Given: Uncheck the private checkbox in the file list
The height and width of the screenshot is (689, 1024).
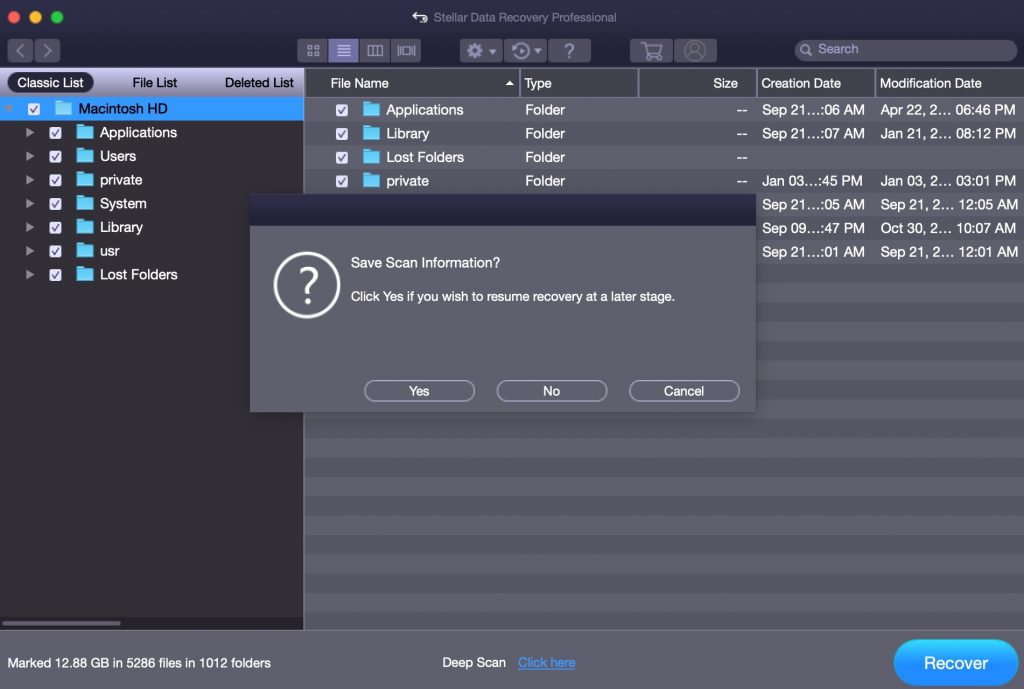Looking at the screenshot, I should (x=342, y=181).
